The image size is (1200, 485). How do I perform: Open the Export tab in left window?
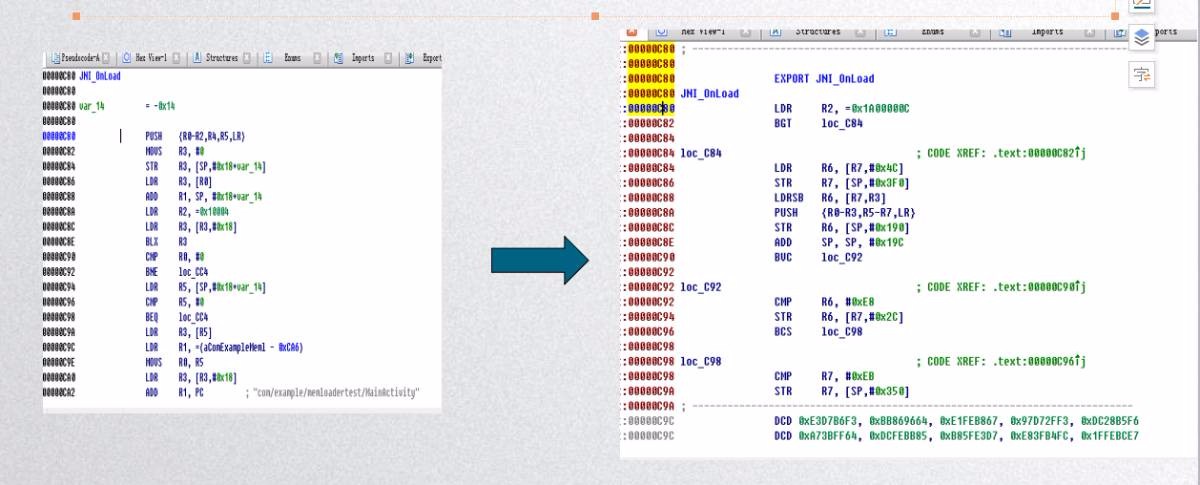coord(432,58)
